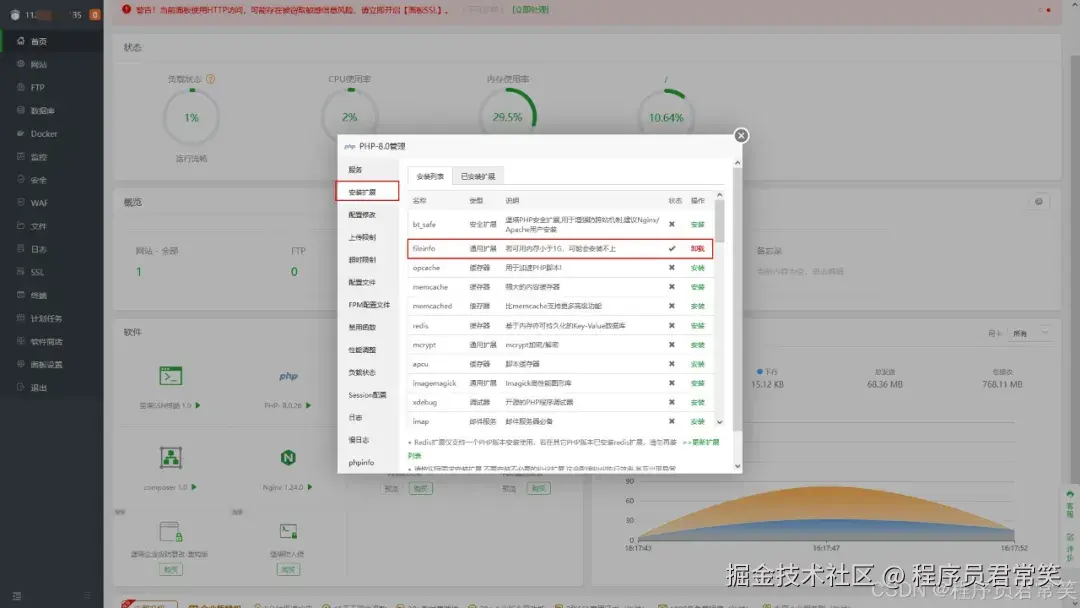Image resolution: width=1080 pixels, height=608 pixels.
Task: Click the memory usage circular gauge
Action: pos(510,116)
